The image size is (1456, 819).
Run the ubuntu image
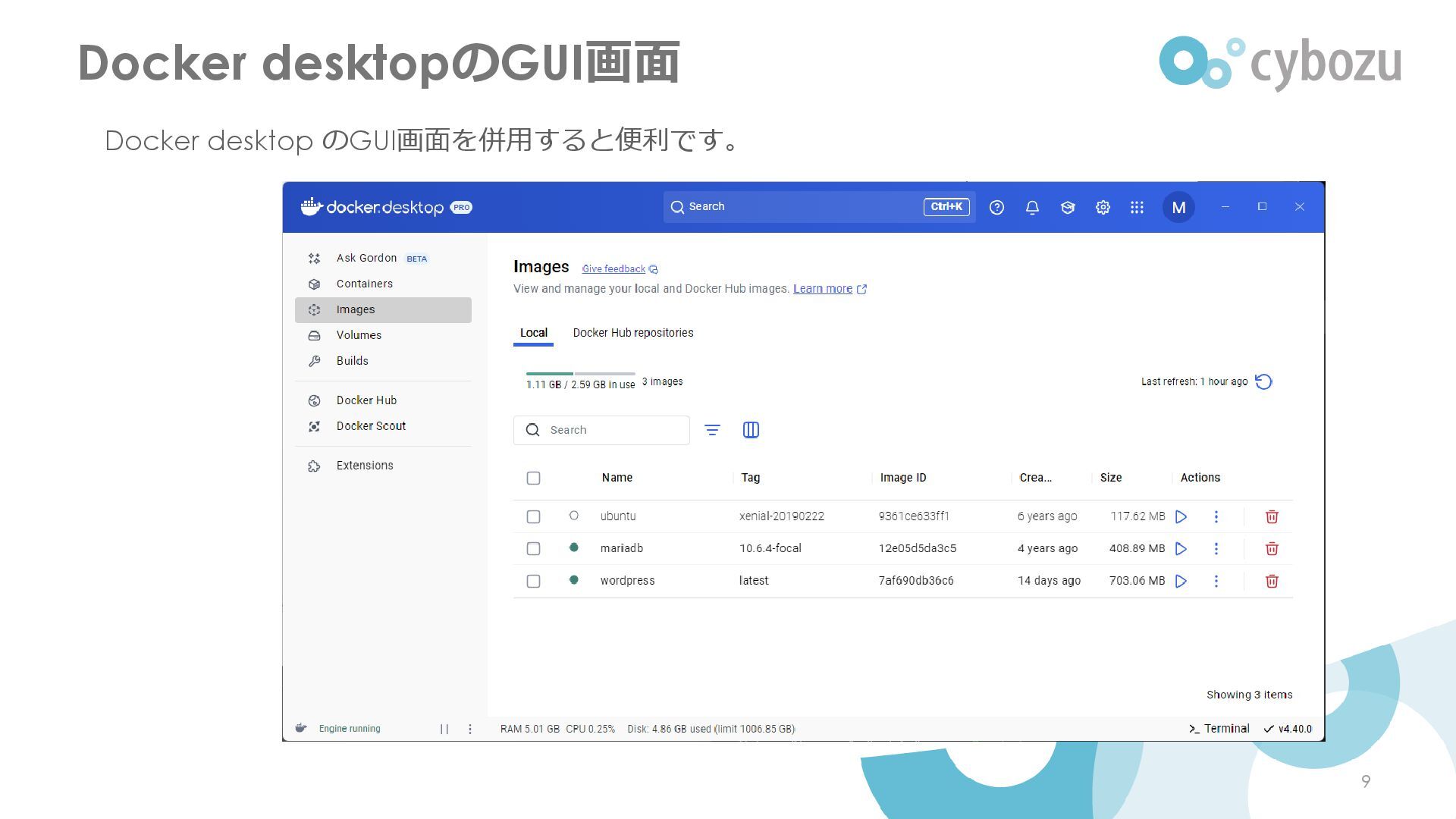pos(1181,516)
